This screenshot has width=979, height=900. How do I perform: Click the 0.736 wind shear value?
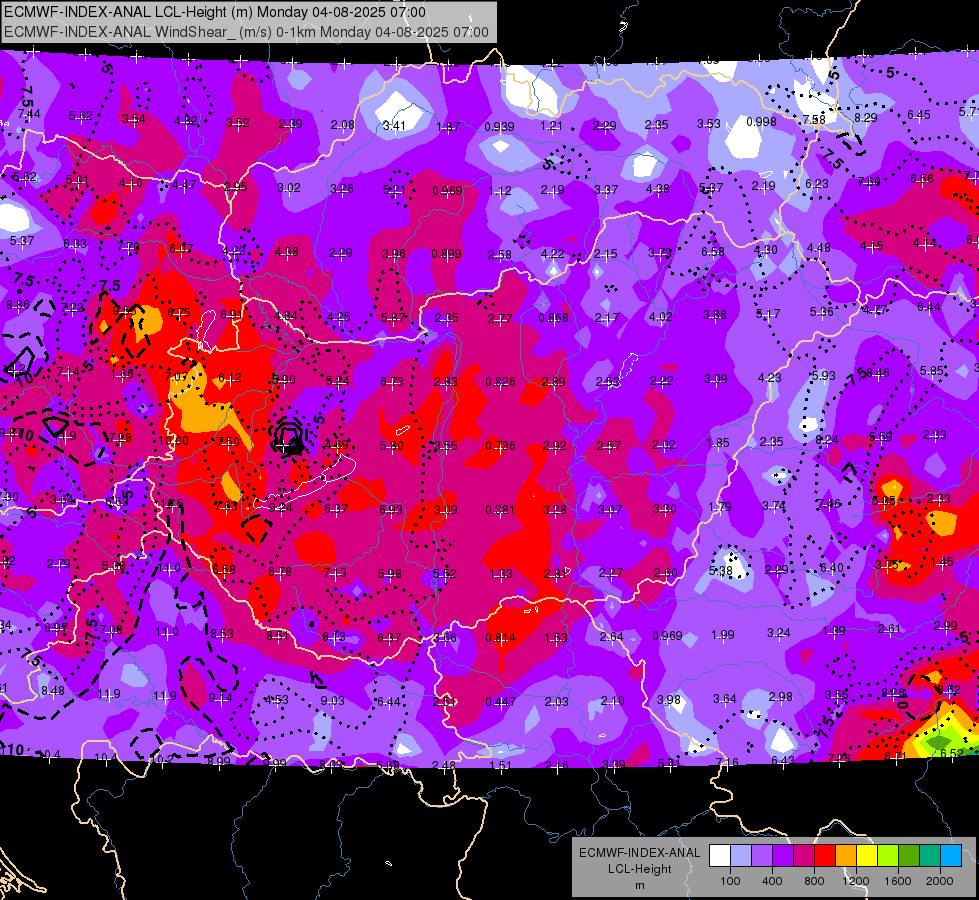[x=501, y=445]
